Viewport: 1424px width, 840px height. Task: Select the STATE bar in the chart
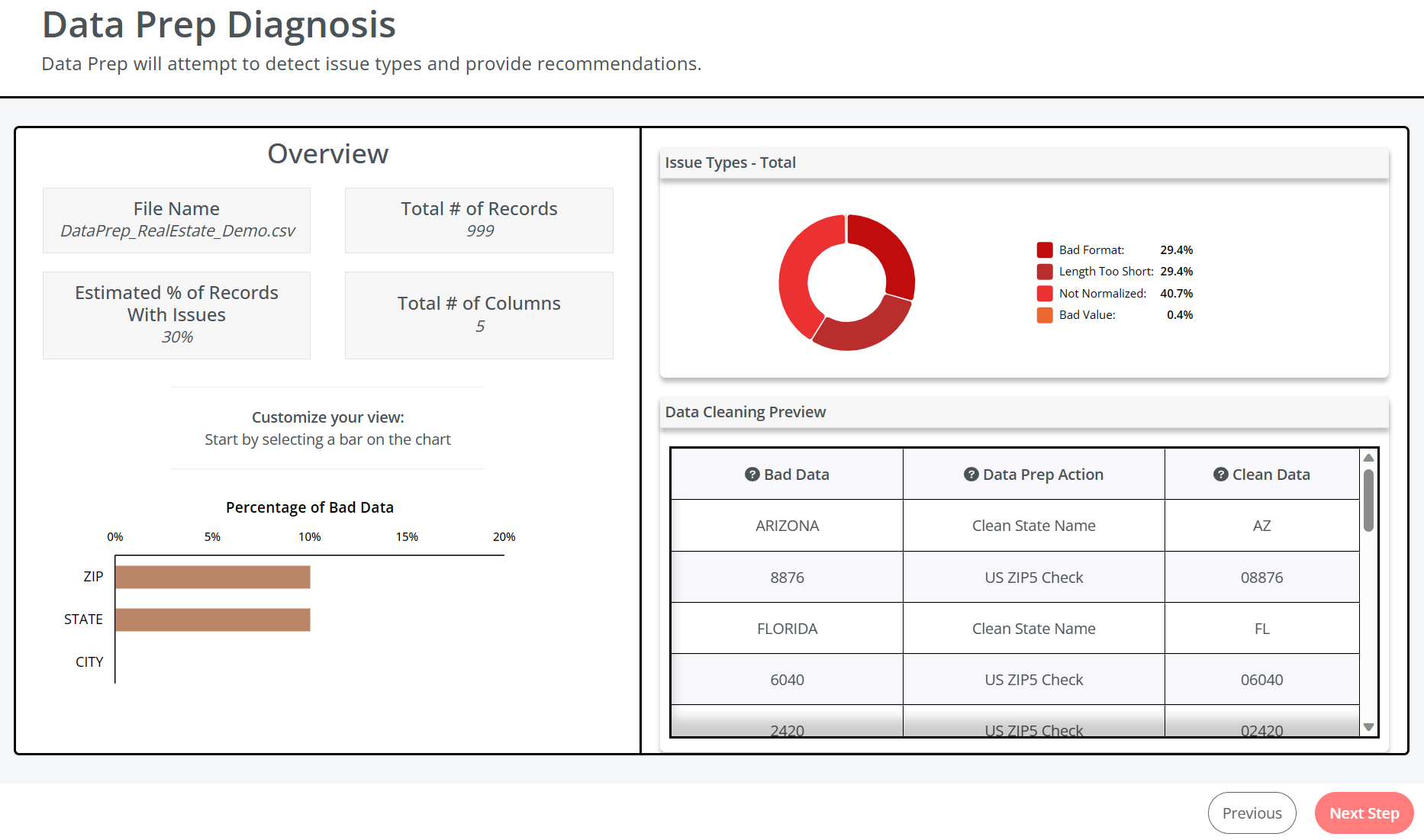tap(213, 620)
